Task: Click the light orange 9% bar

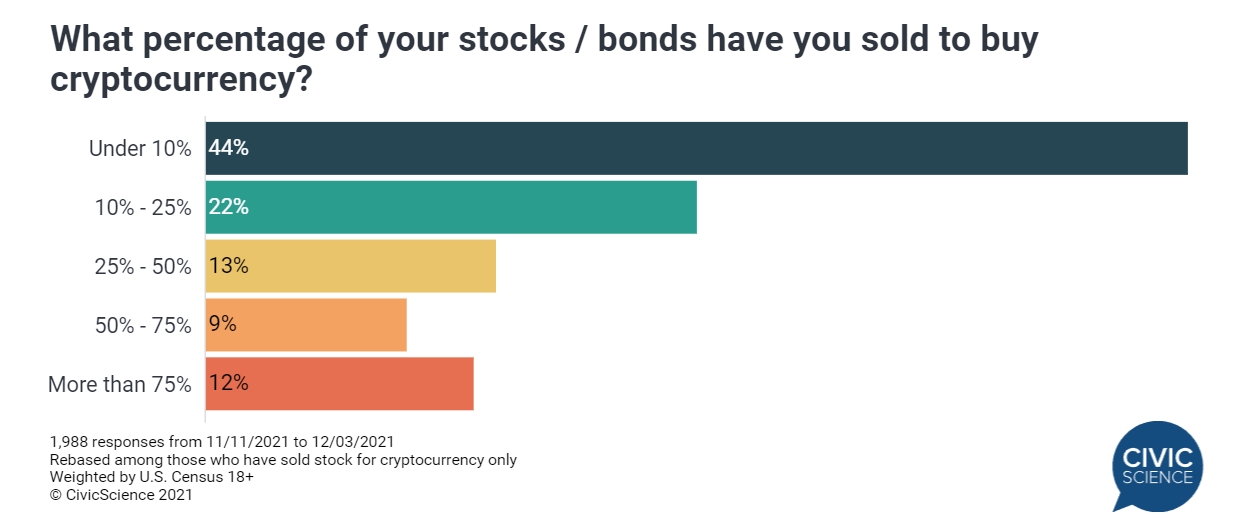Action: coord(306,325)
